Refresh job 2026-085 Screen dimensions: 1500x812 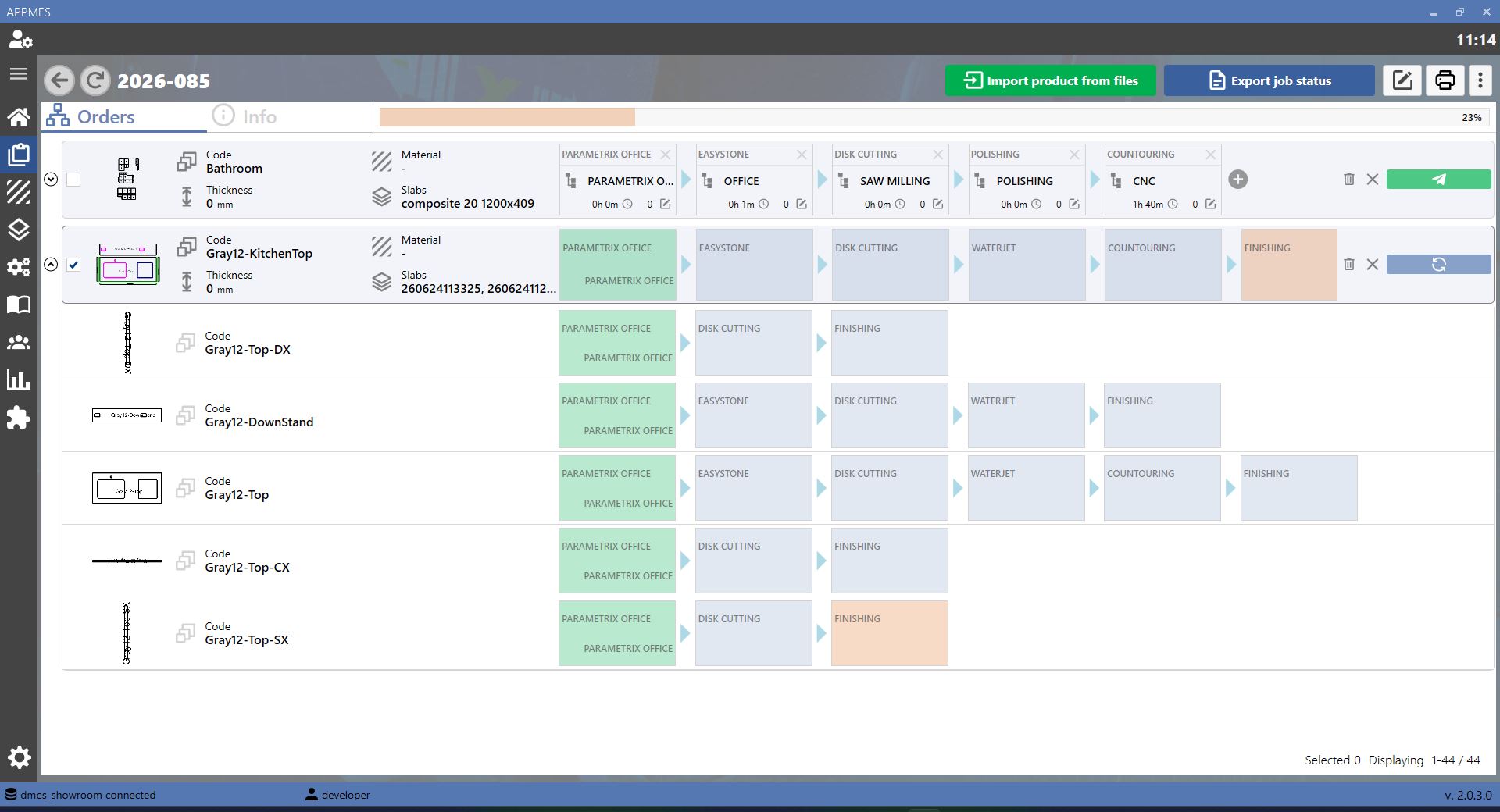pyautogui.click(x=95, y=80)
